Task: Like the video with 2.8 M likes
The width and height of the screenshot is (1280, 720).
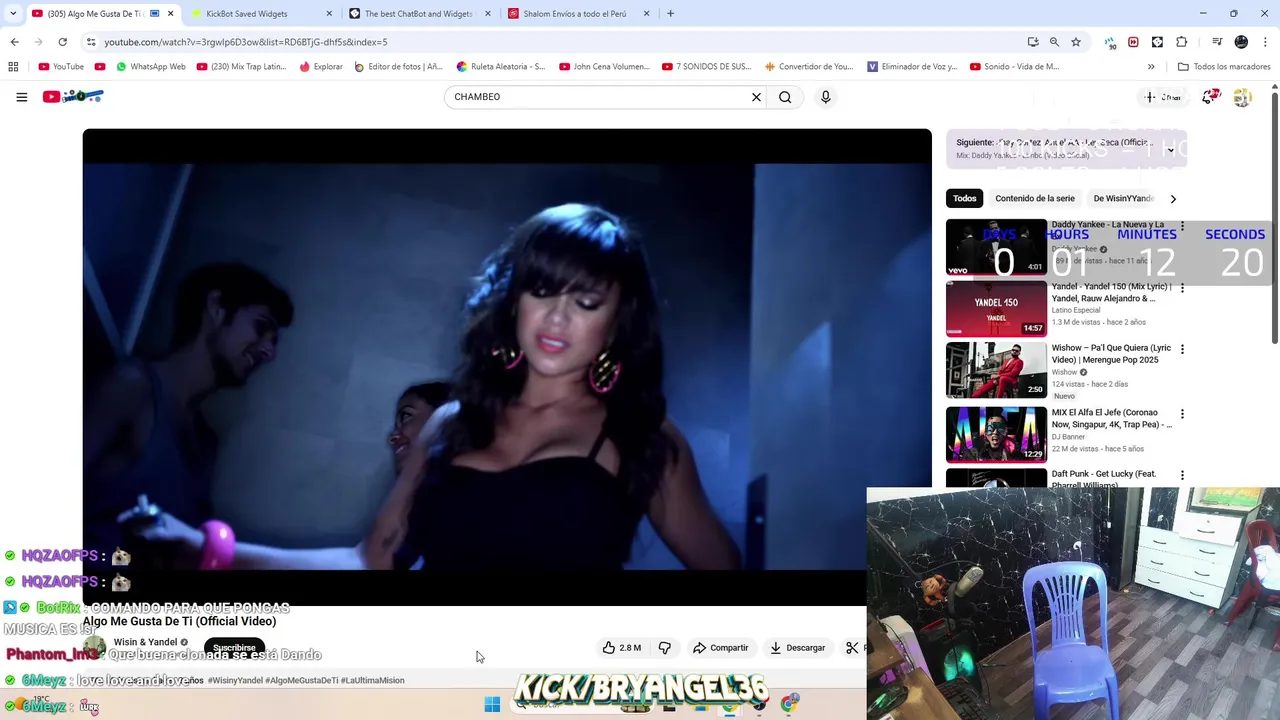Action: click(621, 648)
